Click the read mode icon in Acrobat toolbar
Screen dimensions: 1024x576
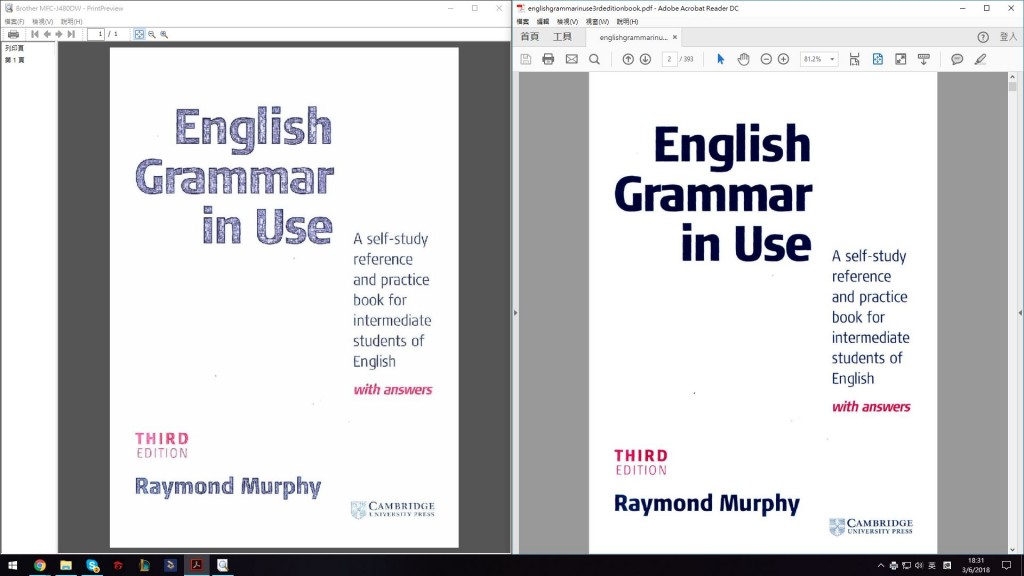[923, 59]
